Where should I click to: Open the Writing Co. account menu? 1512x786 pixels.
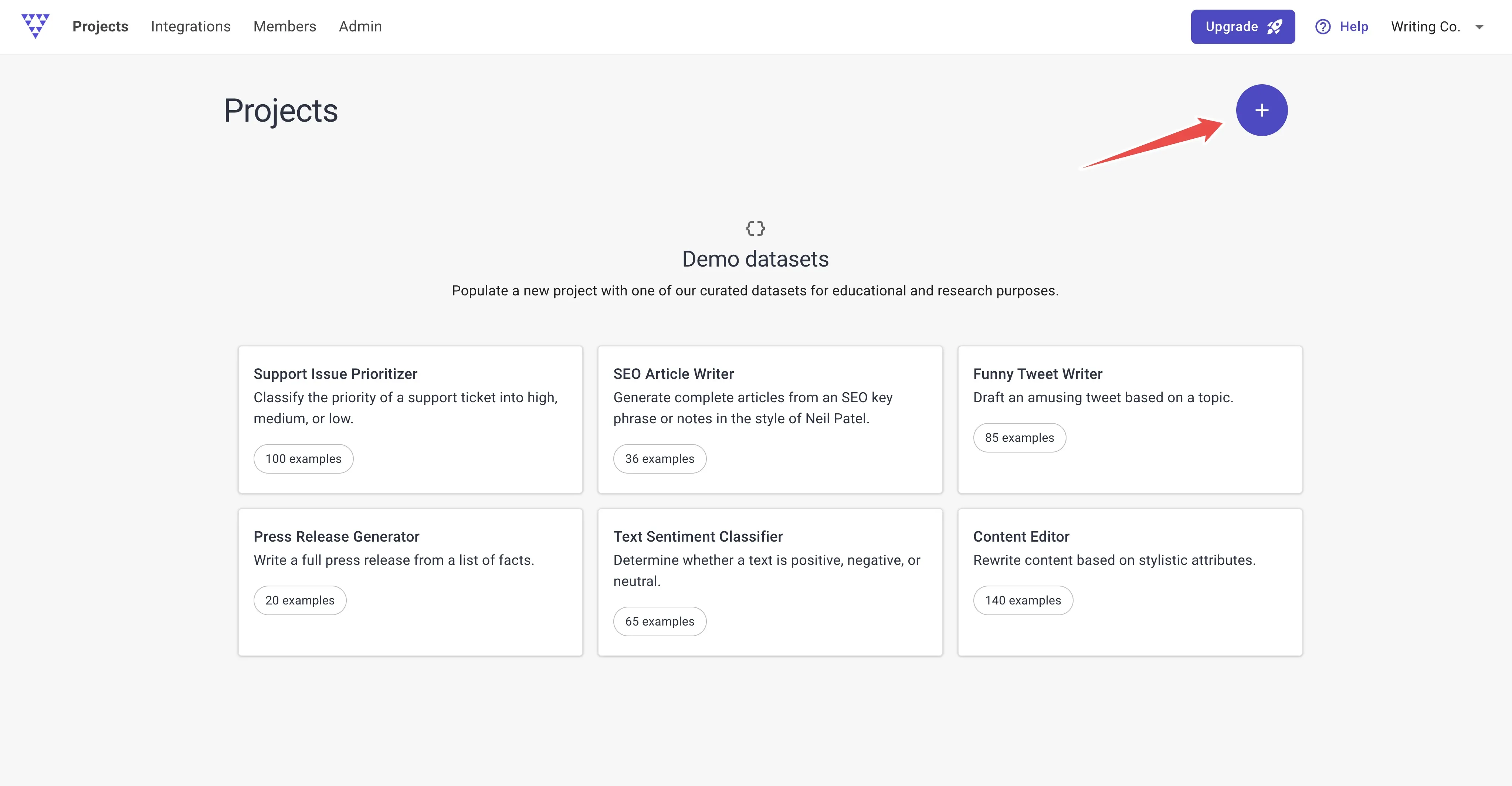1437,27
